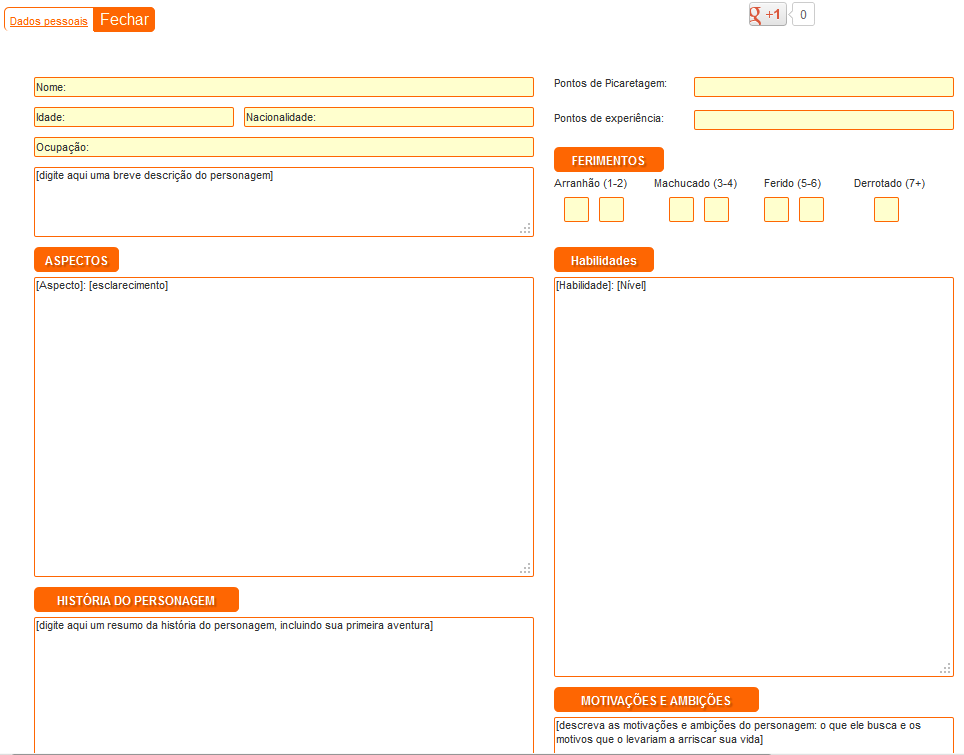Toggle the Derrotado (7+) box
This screenshot has height=755, width=964.
point(886,210)
